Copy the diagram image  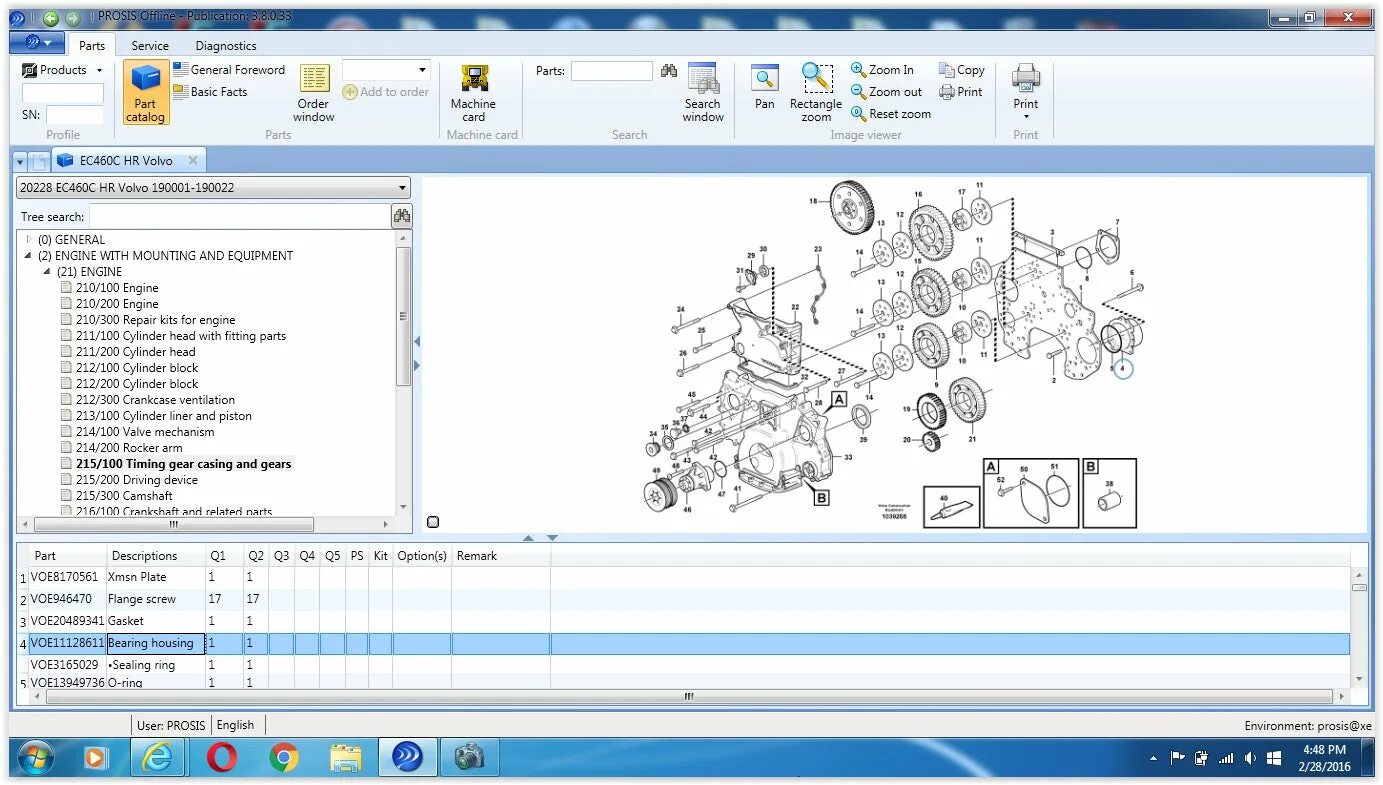pyautogui.click(x=962, y=70)
